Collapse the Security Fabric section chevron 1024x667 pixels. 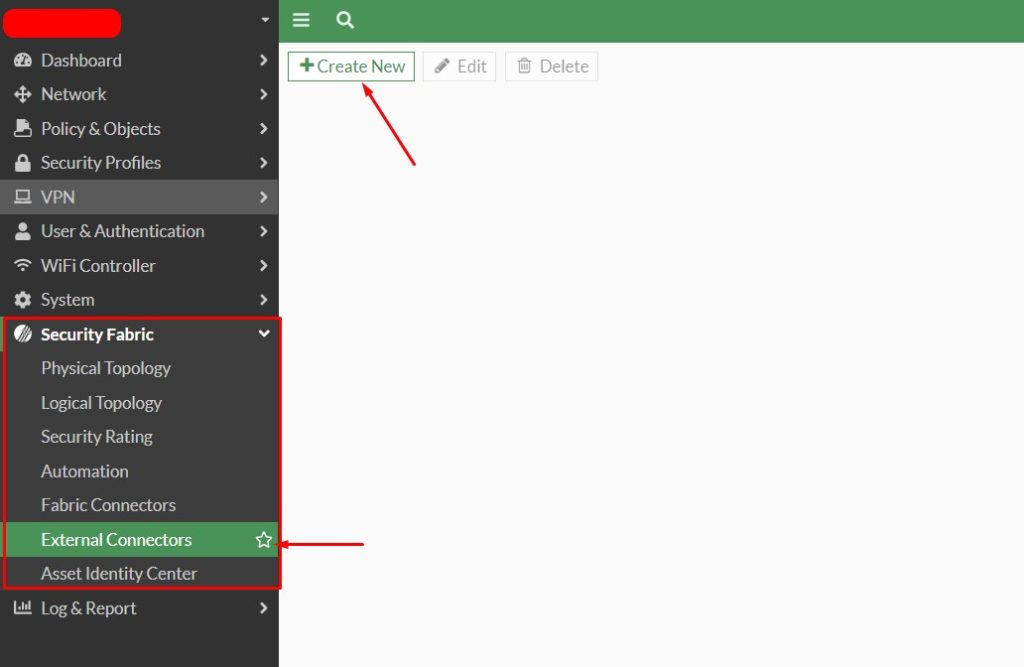pos(264,334)
